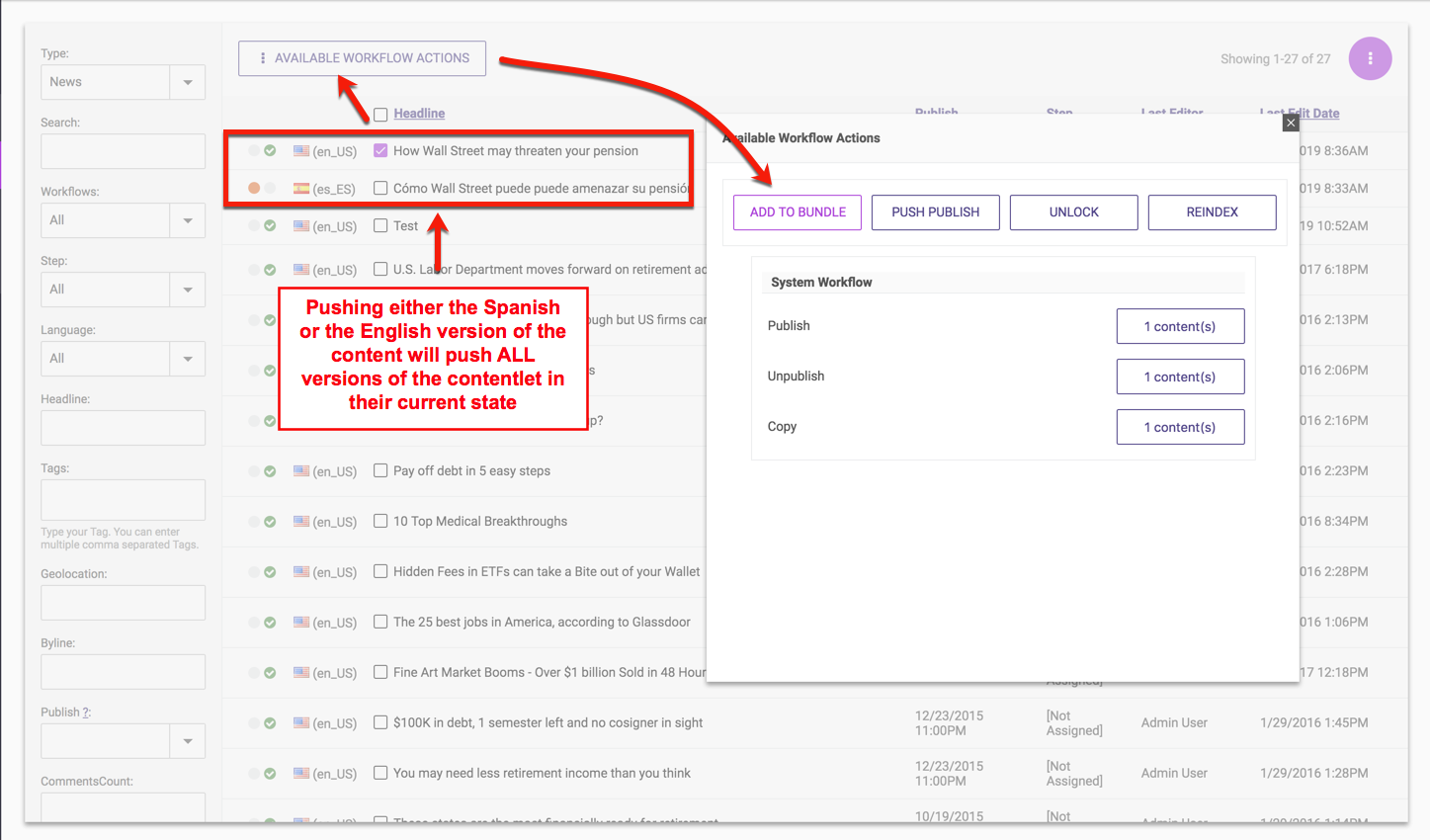The height and width of the screenshot is (840, 1430).
Task: Click the purple round actions menu icon
Action: click(1370, 58)
